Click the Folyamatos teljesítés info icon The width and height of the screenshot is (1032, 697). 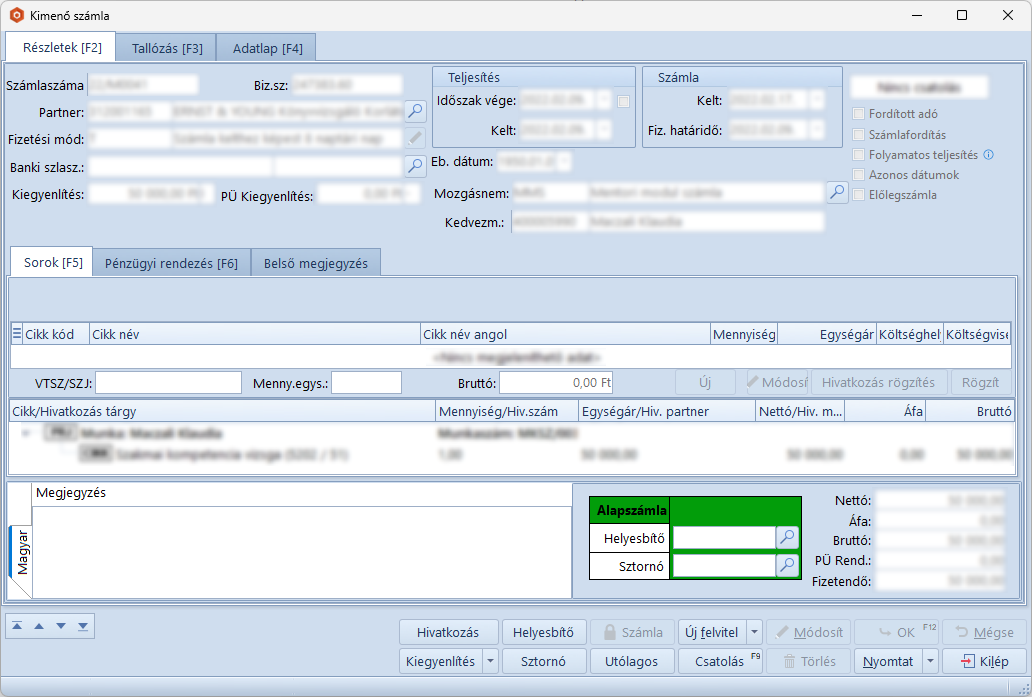[x=988, y=155]
